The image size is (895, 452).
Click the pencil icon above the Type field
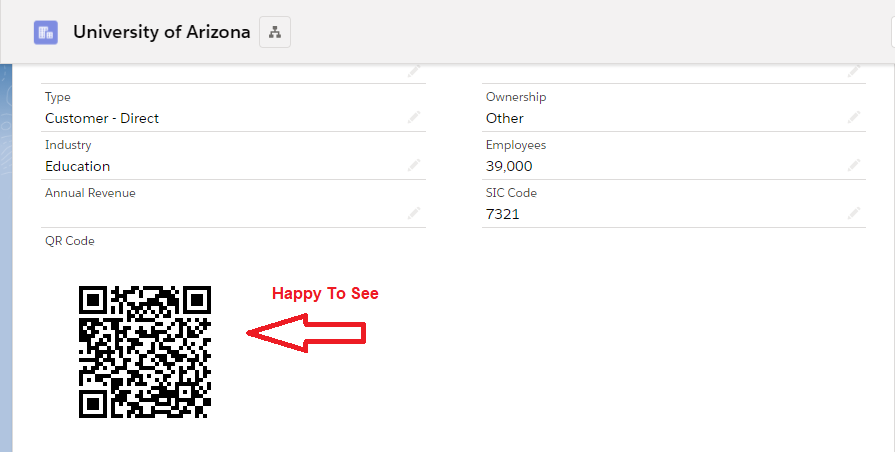414,71
